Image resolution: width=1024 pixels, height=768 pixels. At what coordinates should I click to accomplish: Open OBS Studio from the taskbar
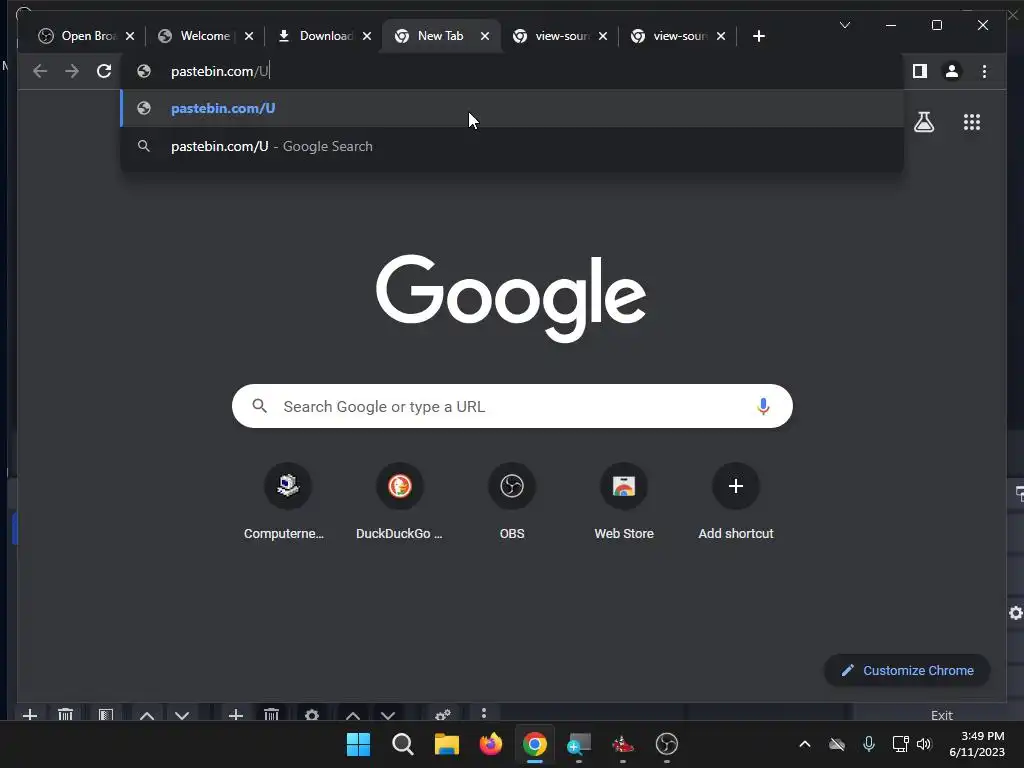[x=667, y=744]
